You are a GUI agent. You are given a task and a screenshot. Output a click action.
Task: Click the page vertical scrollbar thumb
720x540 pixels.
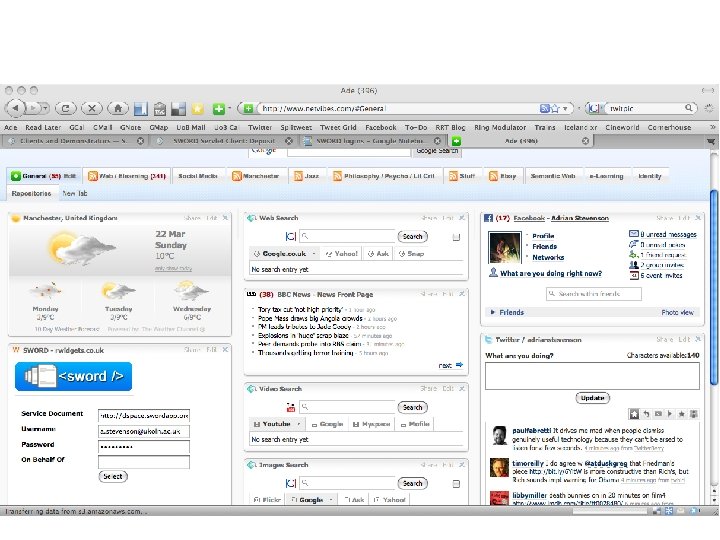click(714, 287)
